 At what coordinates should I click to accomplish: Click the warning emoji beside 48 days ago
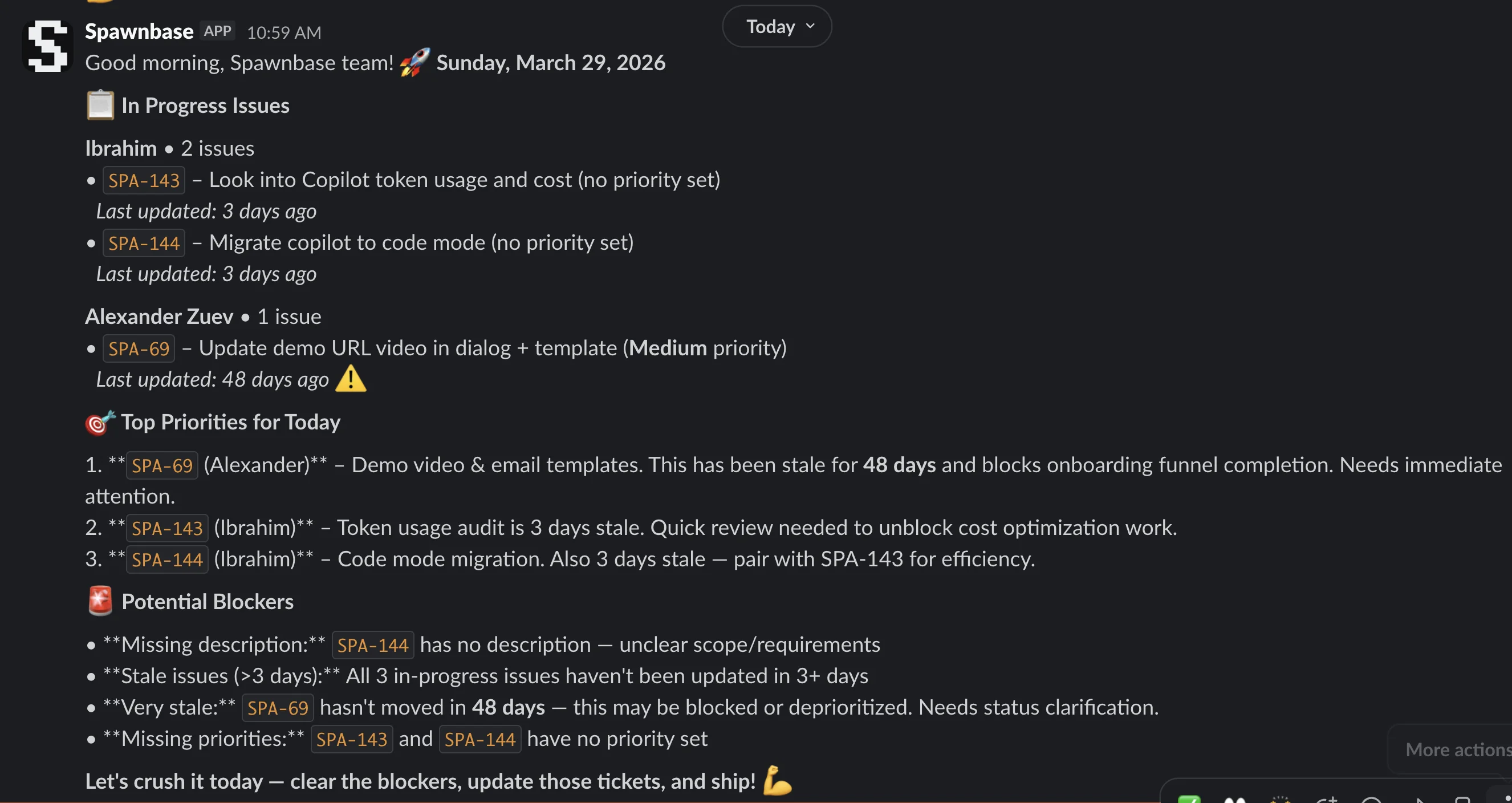pyautogui.click(x=352, y=379)
